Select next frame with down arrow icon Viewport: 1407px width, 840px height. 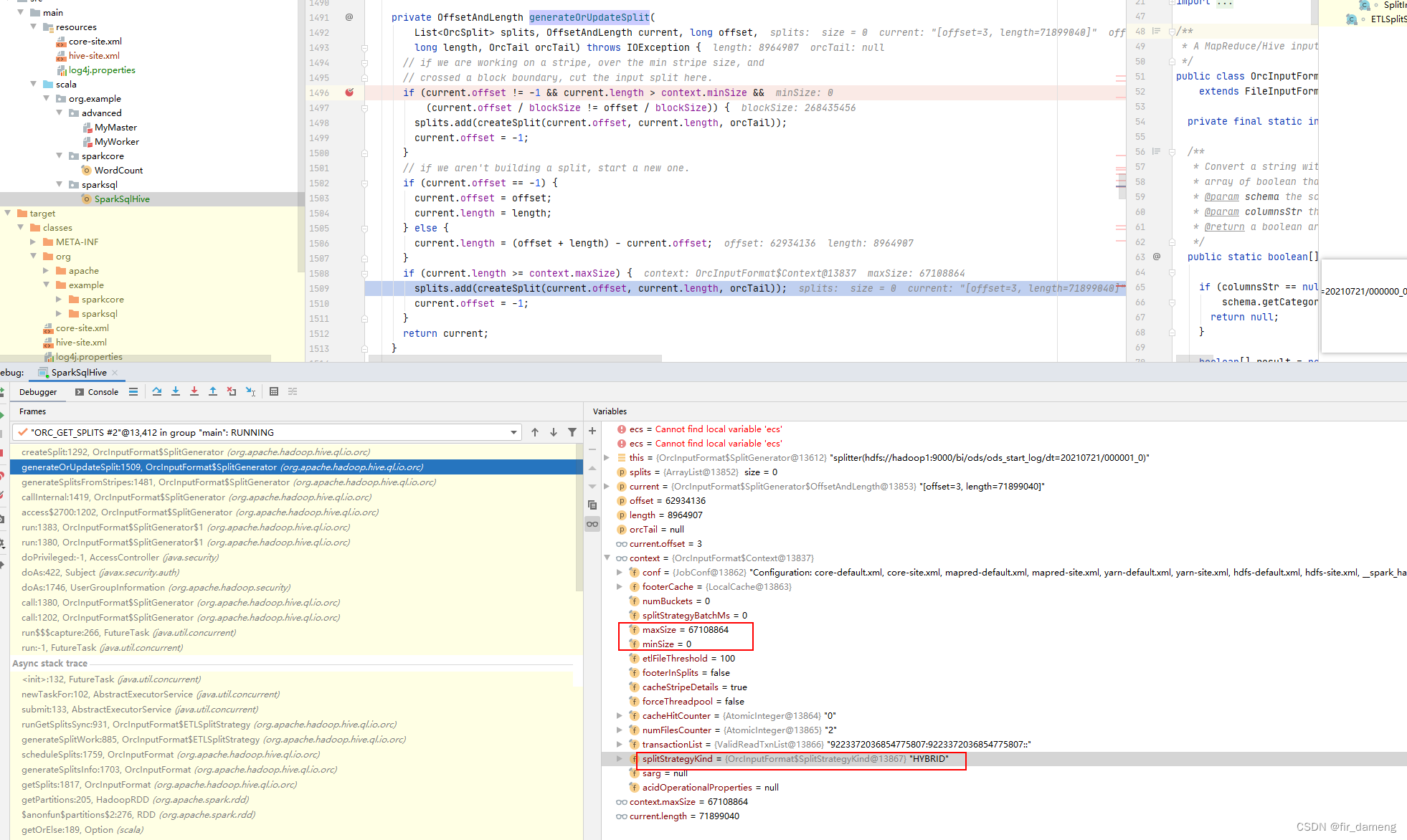(x=554, y=432)
